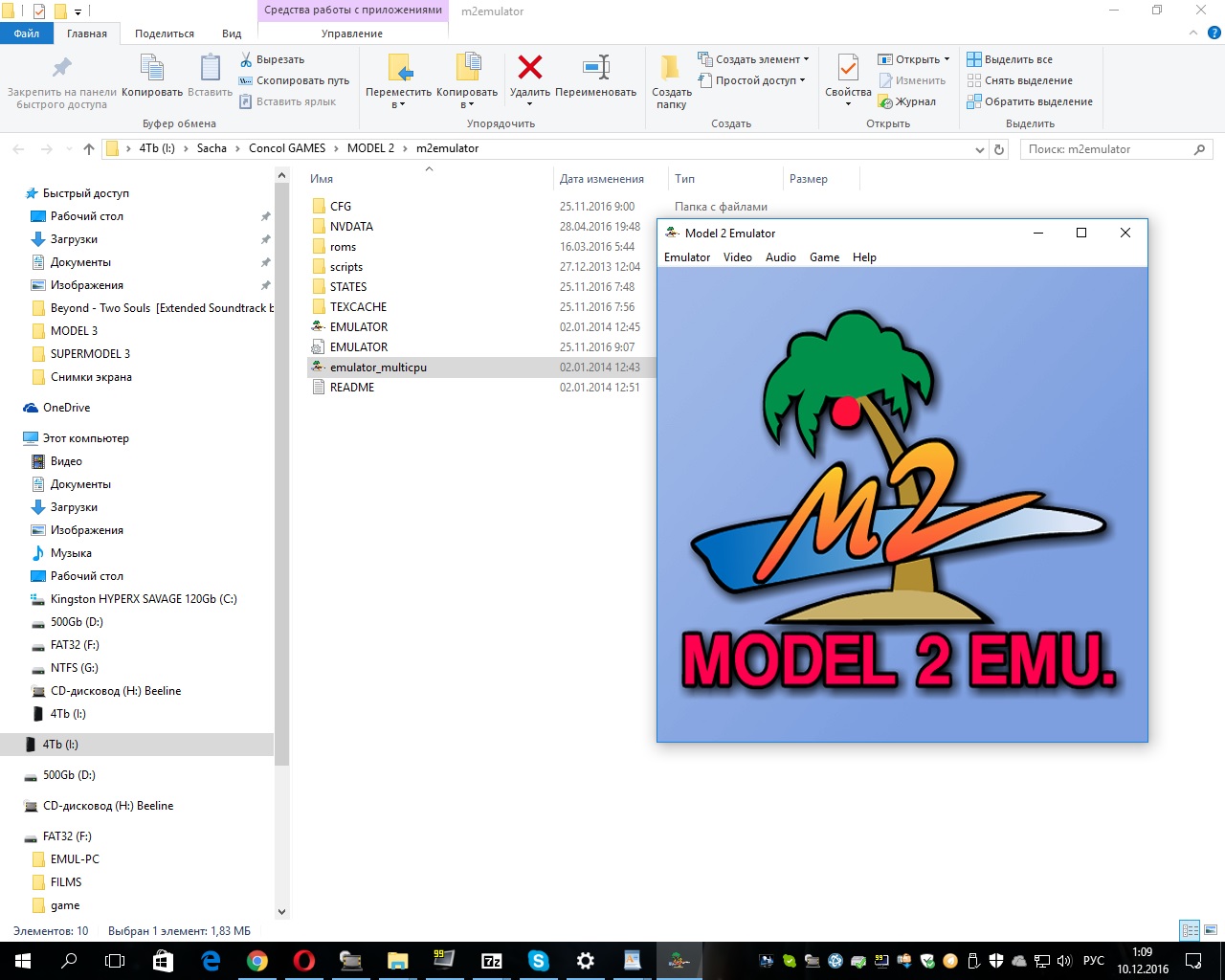Open Opera browser from the taskbar

303,961
